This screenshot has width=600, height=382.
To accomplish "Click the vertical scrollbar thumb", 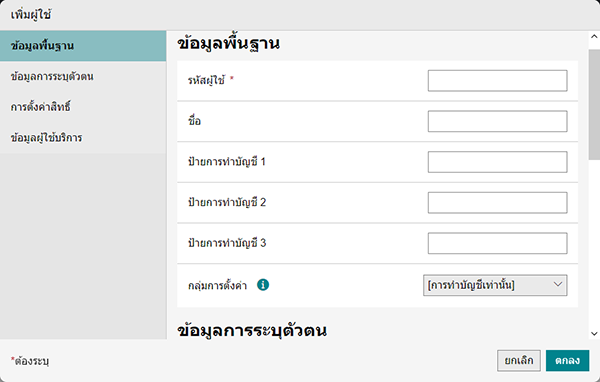I will coord(594,104).
